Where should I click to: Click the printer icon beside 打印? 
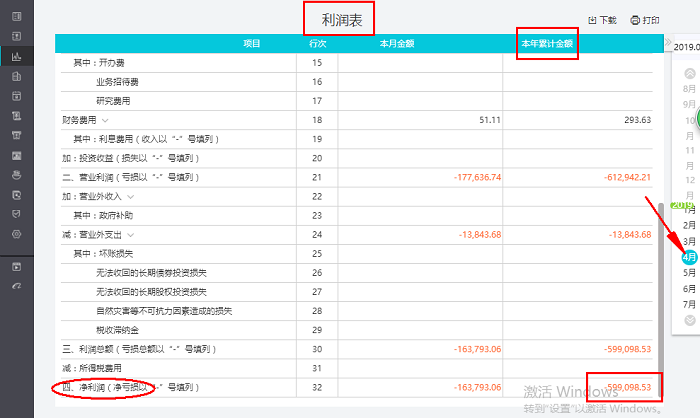point(635,20)
